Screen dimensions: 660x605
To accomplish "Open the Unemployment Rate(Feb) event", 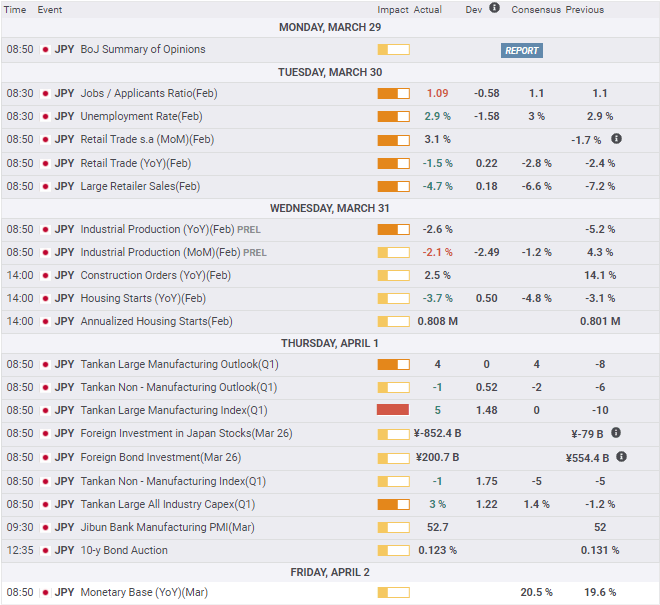I will click(x=141, y=116).
